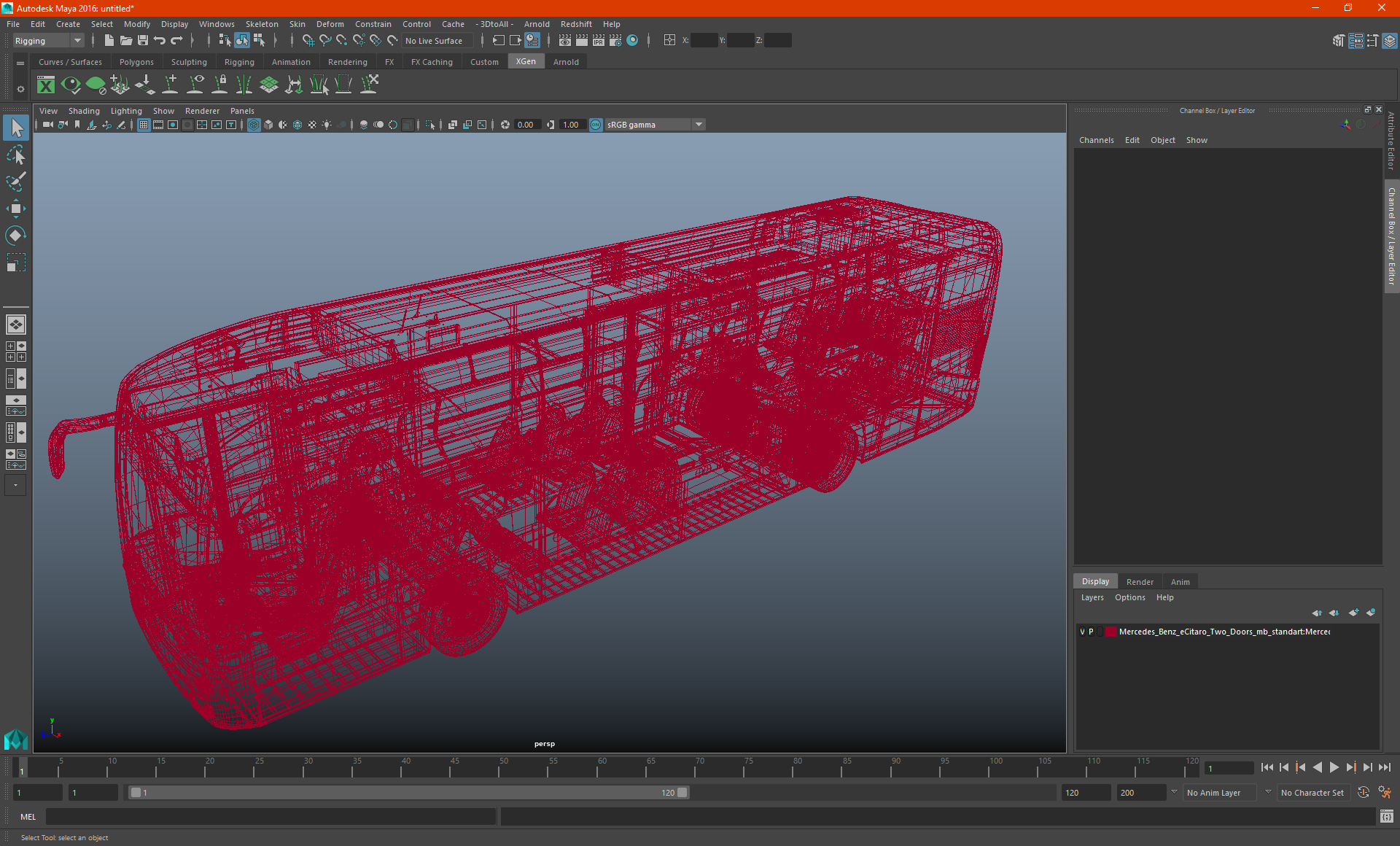Save scene floppy icon
The height and width of the screenshot is (846, 1400).
pos(143,41)
